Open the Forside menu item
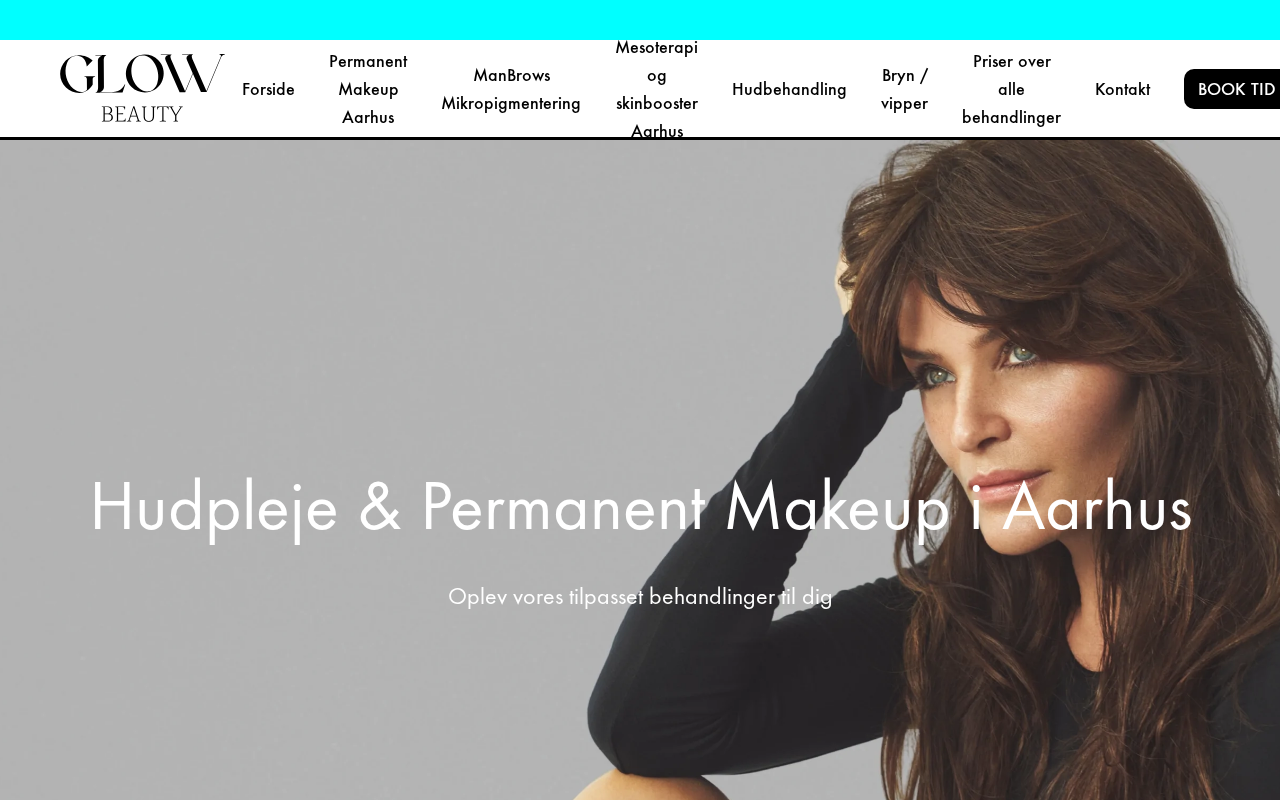 pos(268,89)
